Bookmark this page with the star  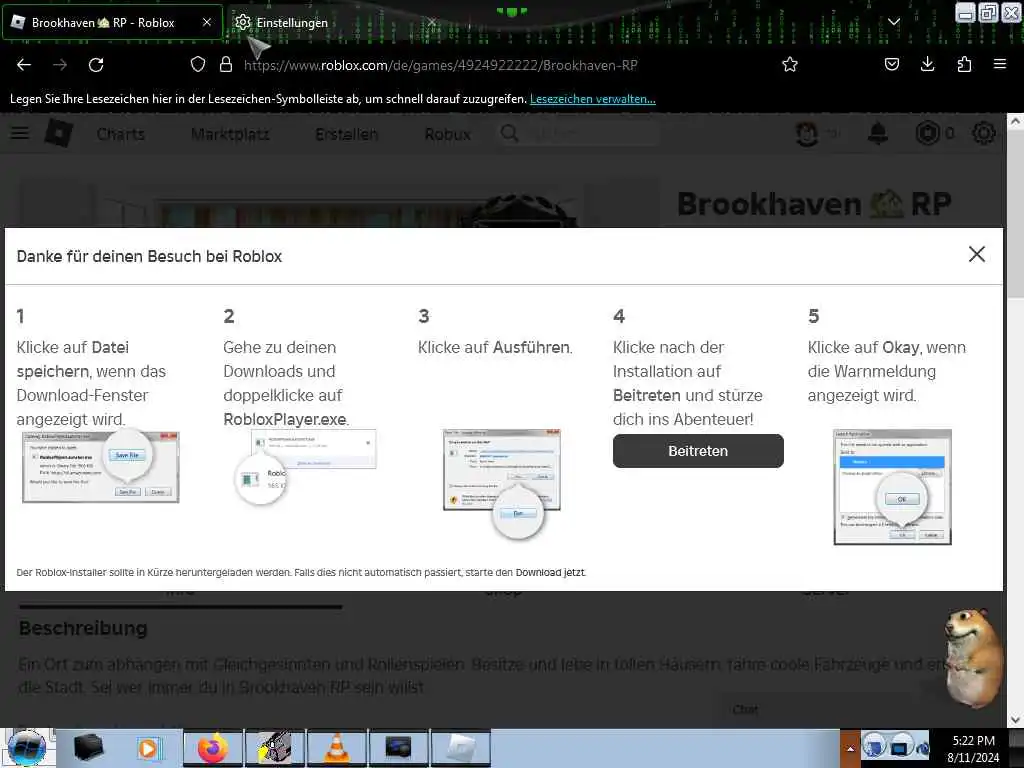pyautogui.click(x=790, y=64)
